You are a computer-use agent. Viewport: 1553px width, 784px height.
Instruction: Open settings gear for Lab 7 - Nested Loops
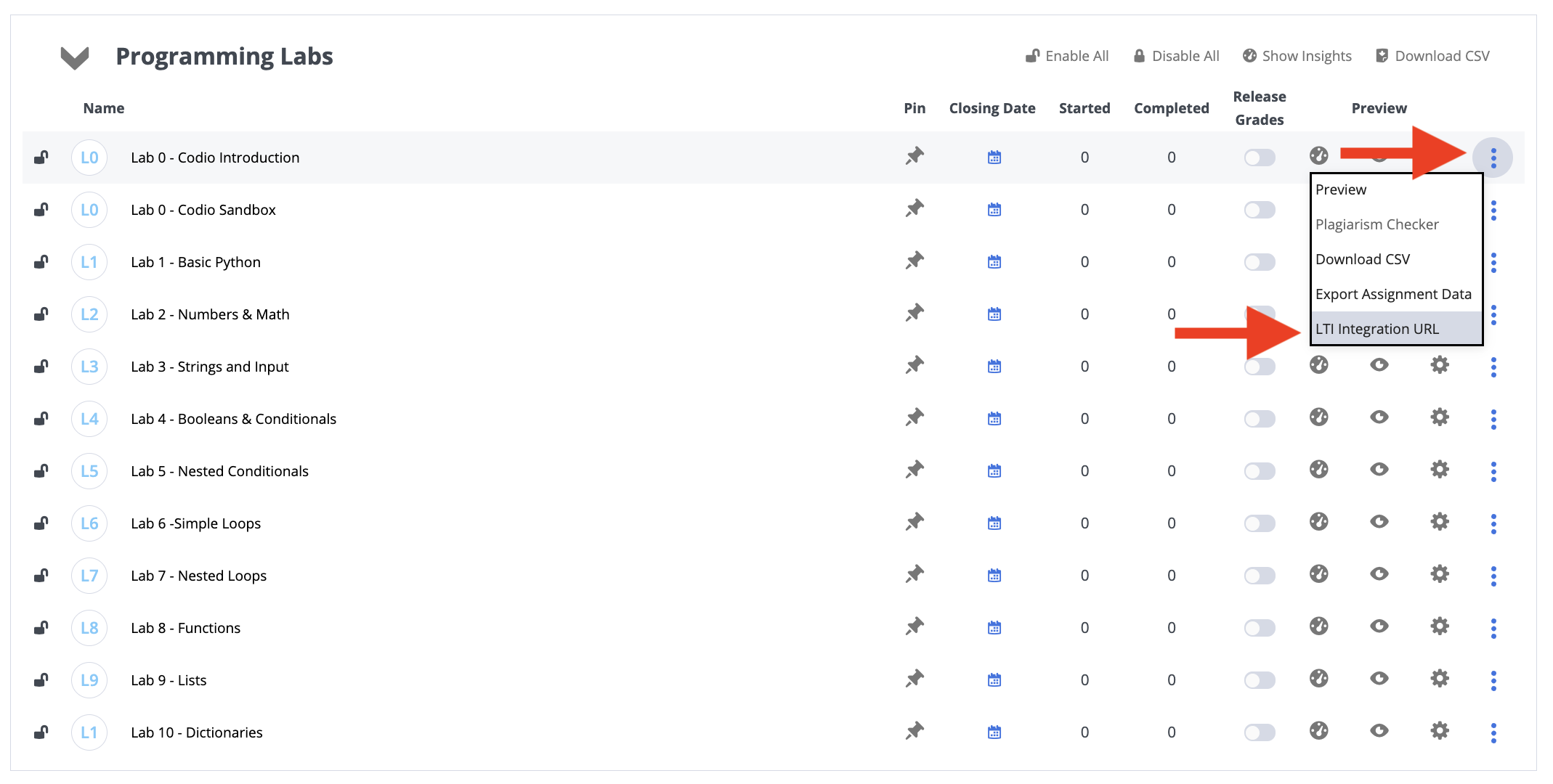pos(1439,574)
